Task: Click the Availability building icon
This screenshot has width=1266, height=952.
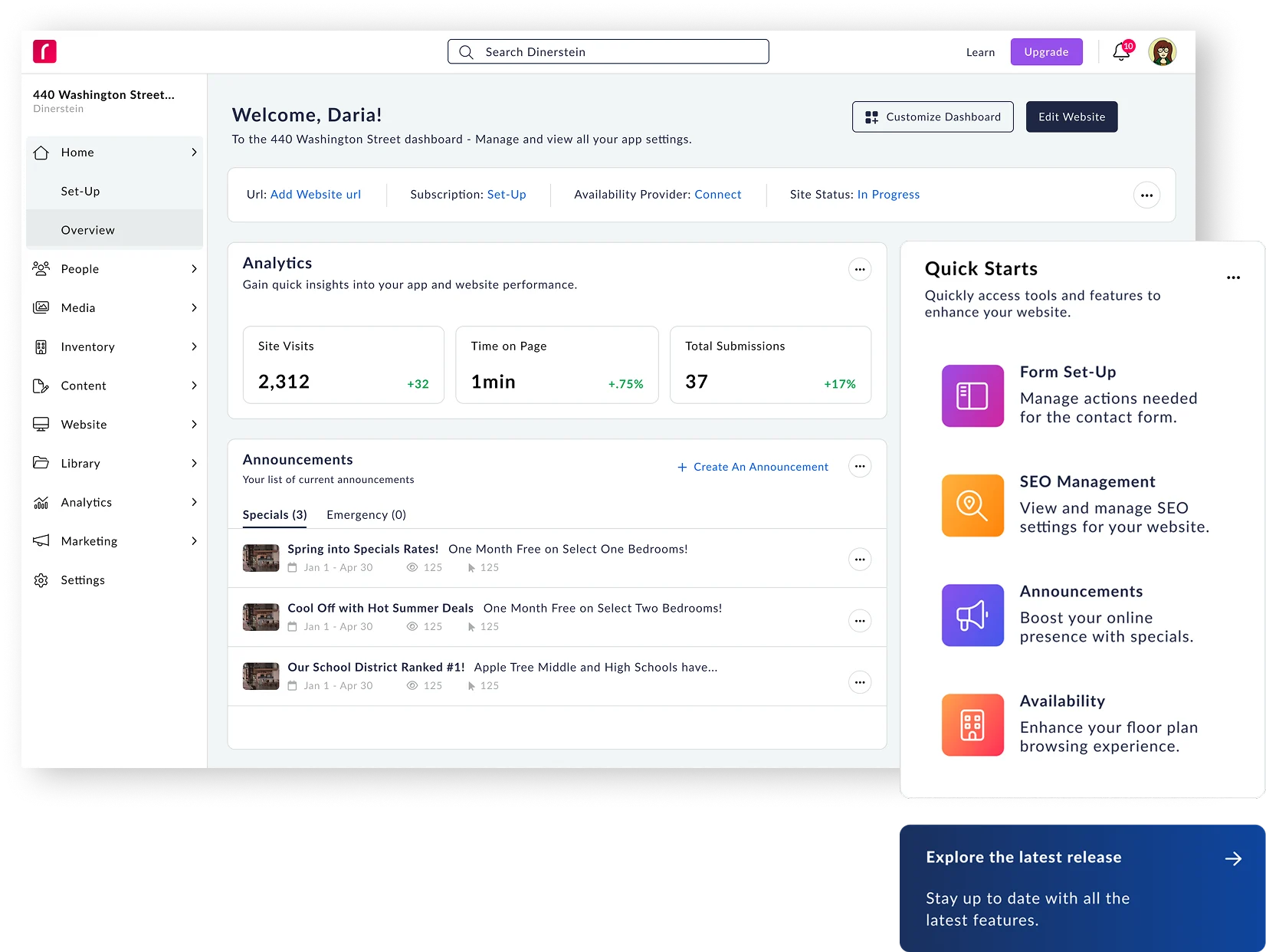Action: point(972,724)
